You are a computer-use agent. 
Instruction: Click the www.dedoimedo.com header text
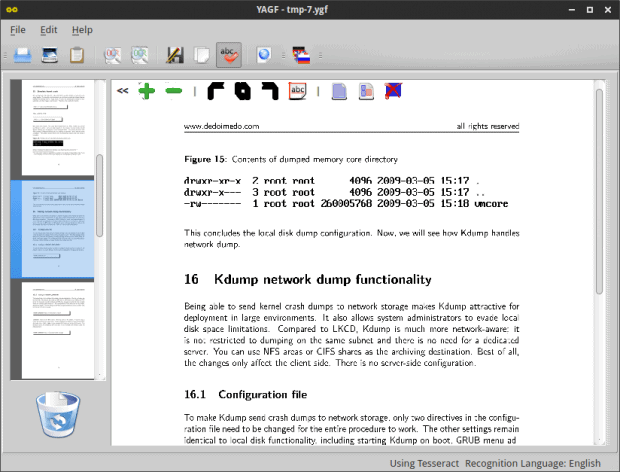click(x=221, y=126)
